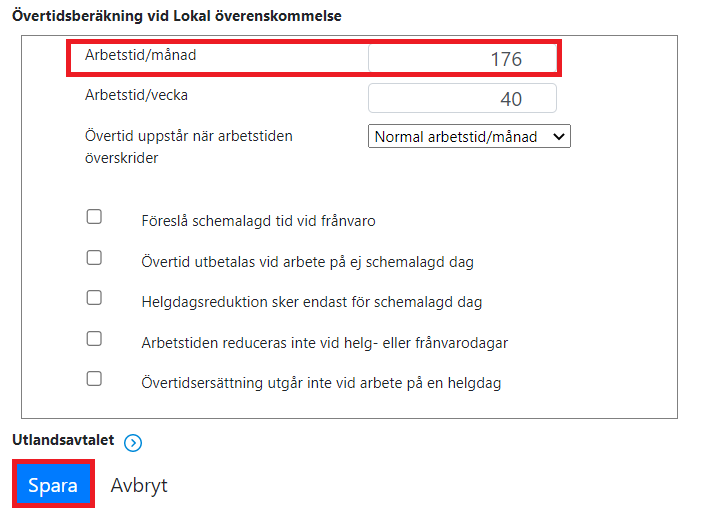Click the Övertidsersättning utgår inte label text
The height and width of the screenshot is (525, 719).
click(x=321, y=383)
